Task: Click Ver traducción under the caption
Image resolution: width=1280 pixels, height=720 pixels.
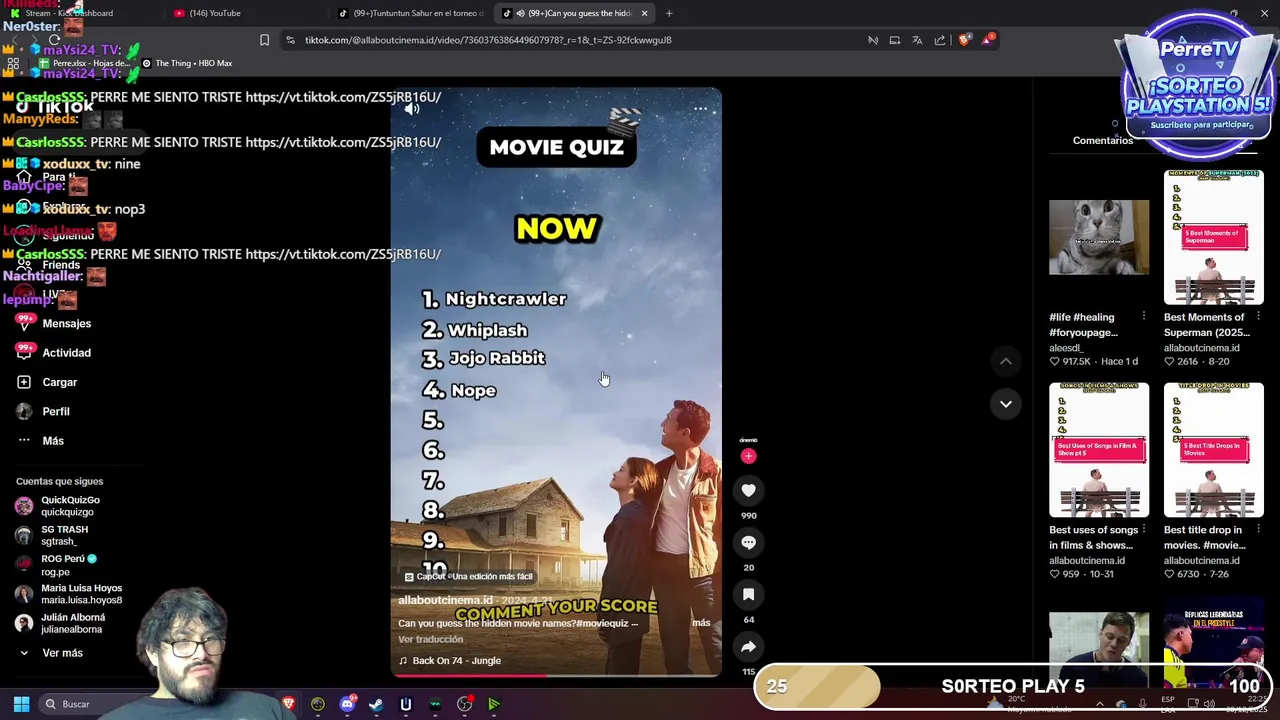Action: [x=430, y=640]
